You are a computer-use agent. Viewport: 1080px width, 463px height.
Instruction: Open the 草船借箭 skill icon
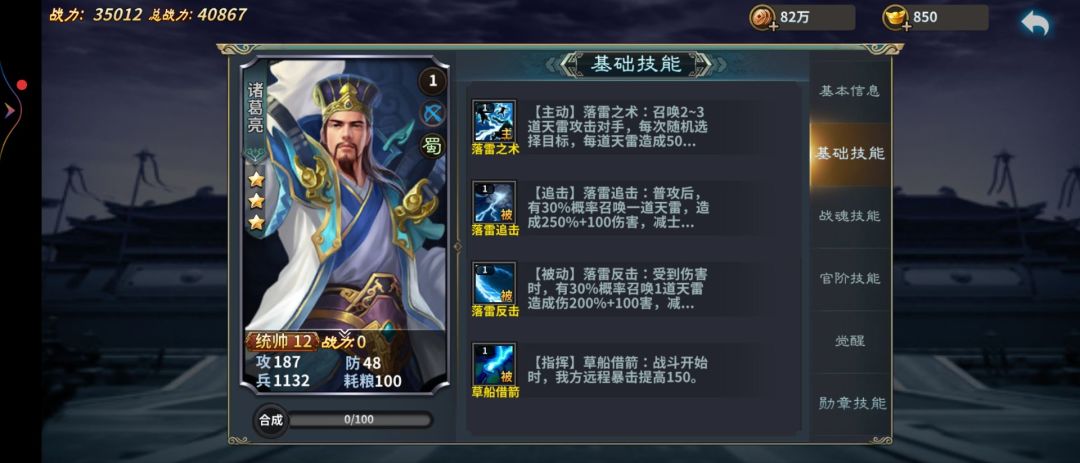coord(494,364)
